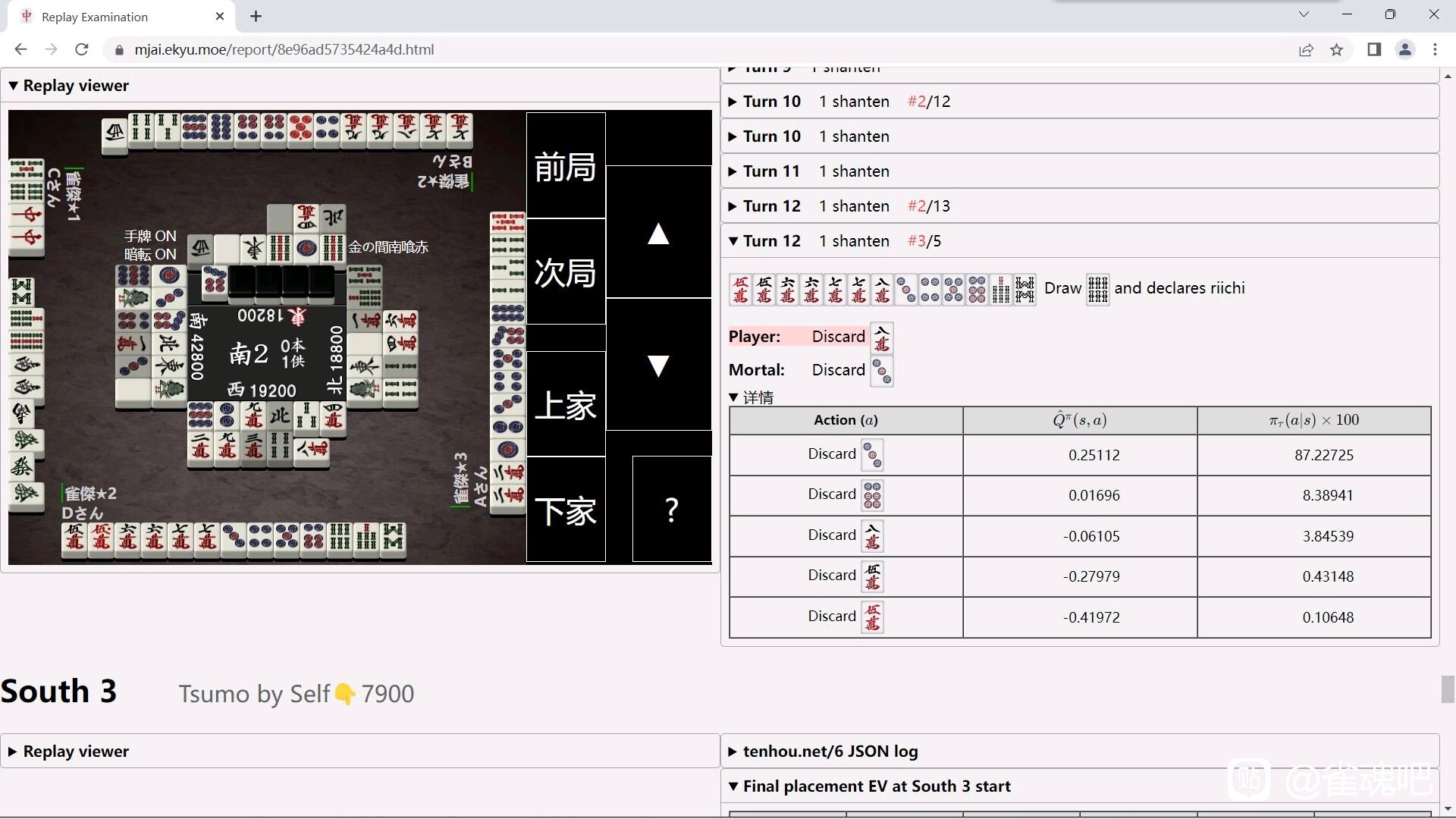
Task: Click tile icon in row with -0.06105
Action: click(872, 536)
